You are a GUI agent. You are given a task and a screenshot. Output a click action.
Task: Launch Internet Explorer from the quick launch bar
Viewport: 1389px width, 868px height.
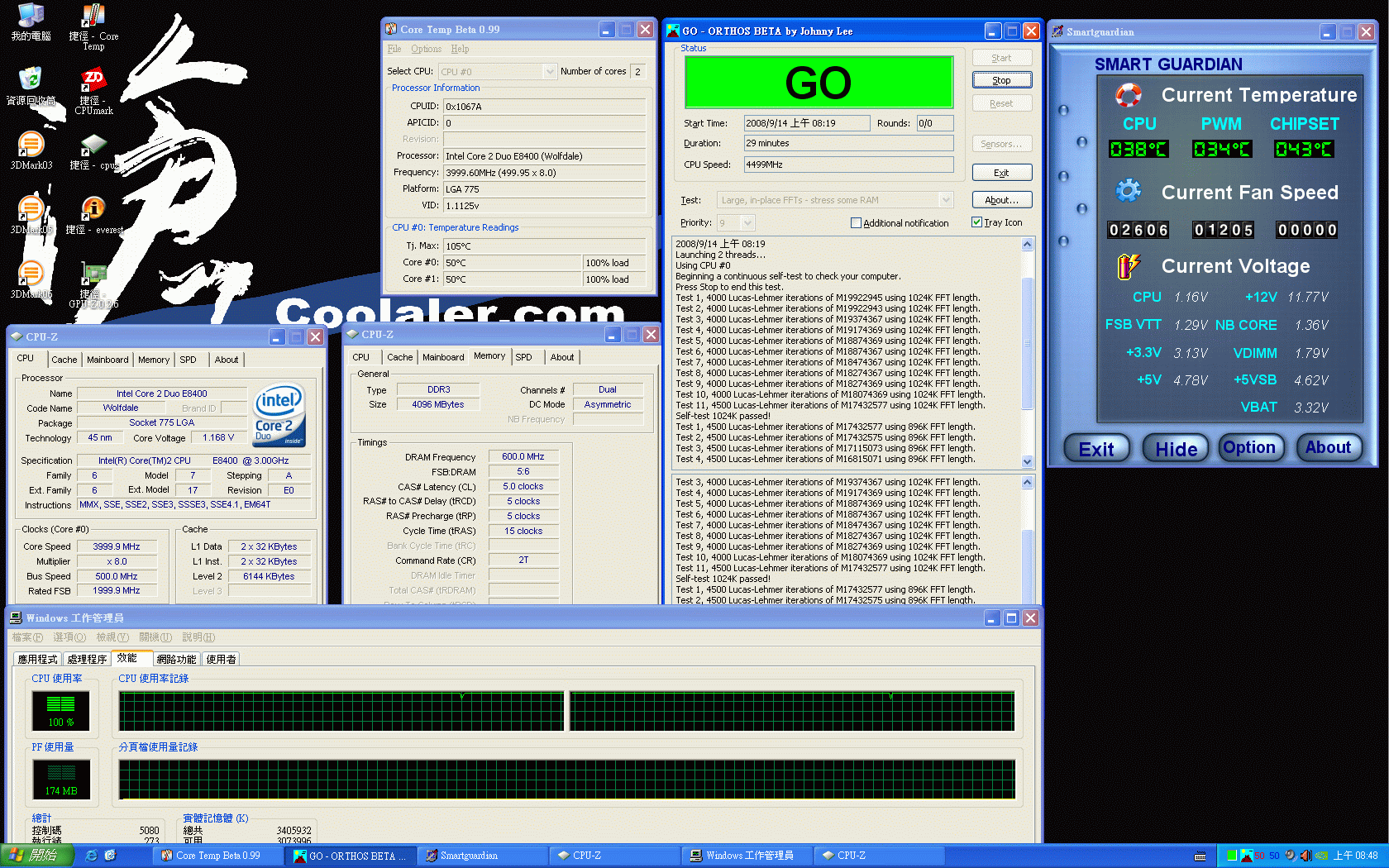pyautogui.click(x=91, y=856)
